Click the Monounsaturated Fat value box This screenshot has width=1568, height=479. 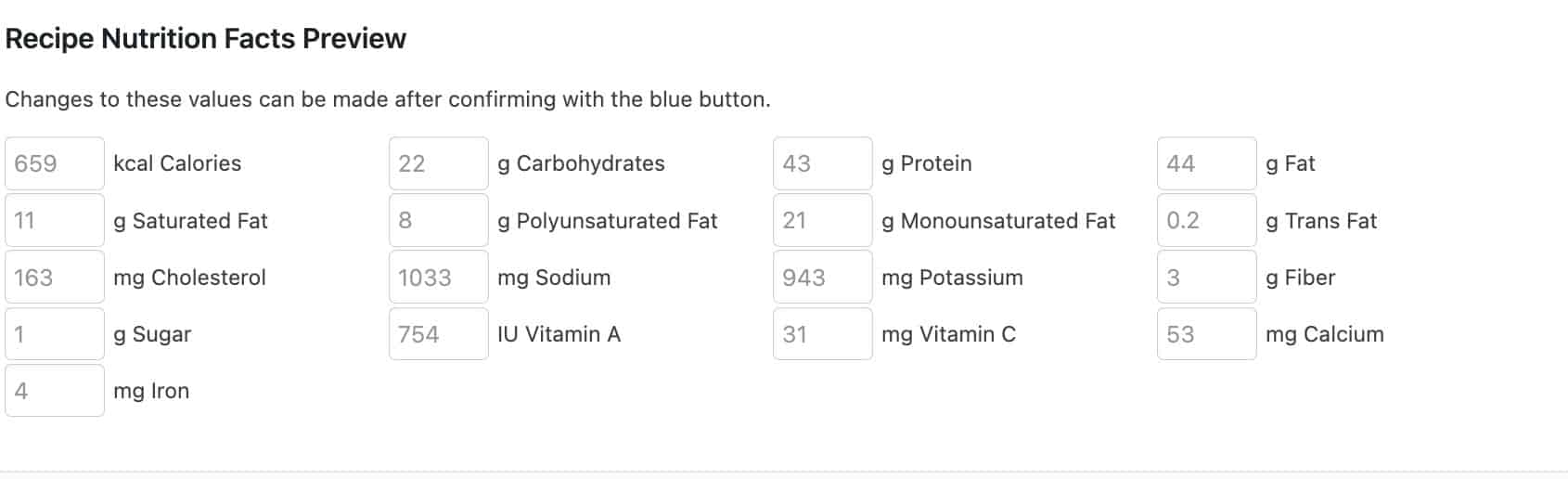point(823,220)
